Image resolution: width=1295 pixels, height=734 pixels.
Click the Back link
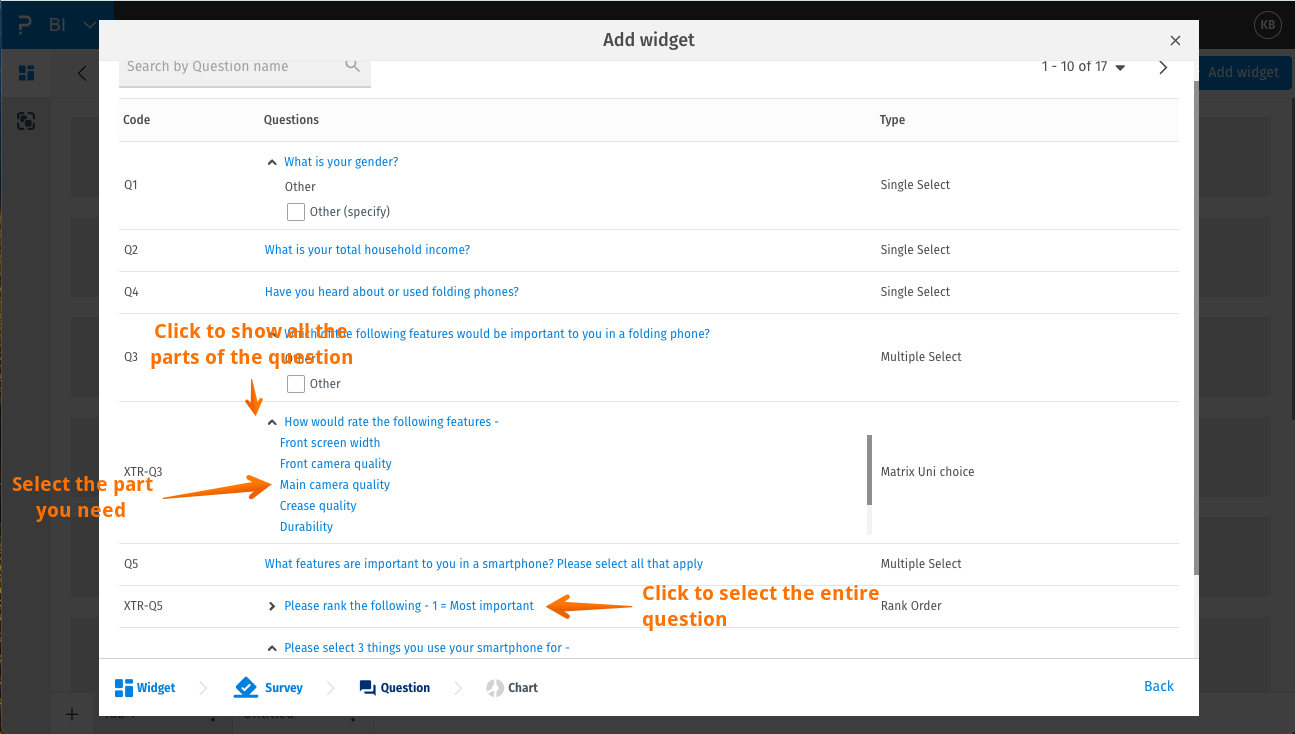tap(1158, 686)
